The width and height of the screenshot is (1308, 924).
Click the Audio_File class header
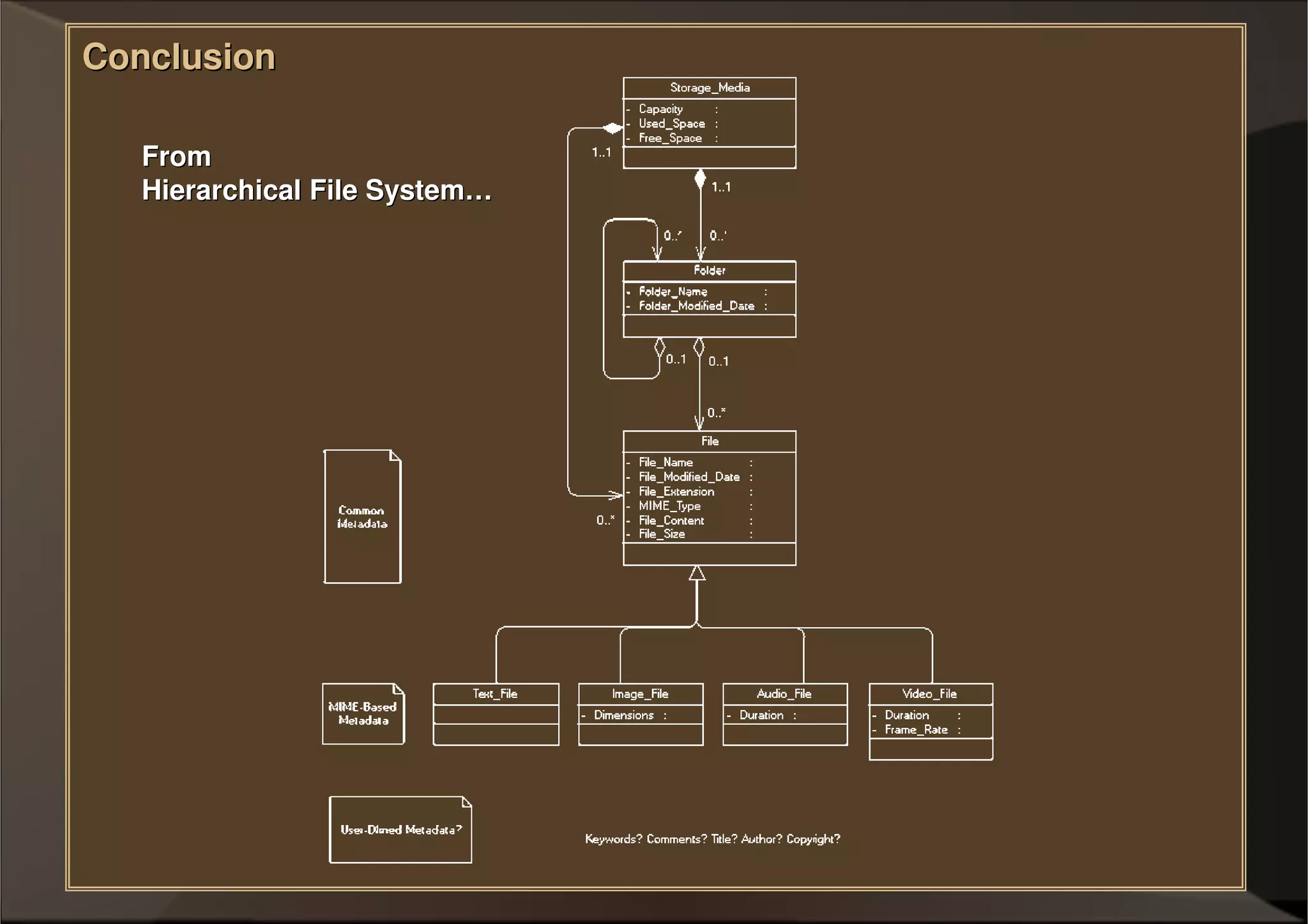coord(784,694)
